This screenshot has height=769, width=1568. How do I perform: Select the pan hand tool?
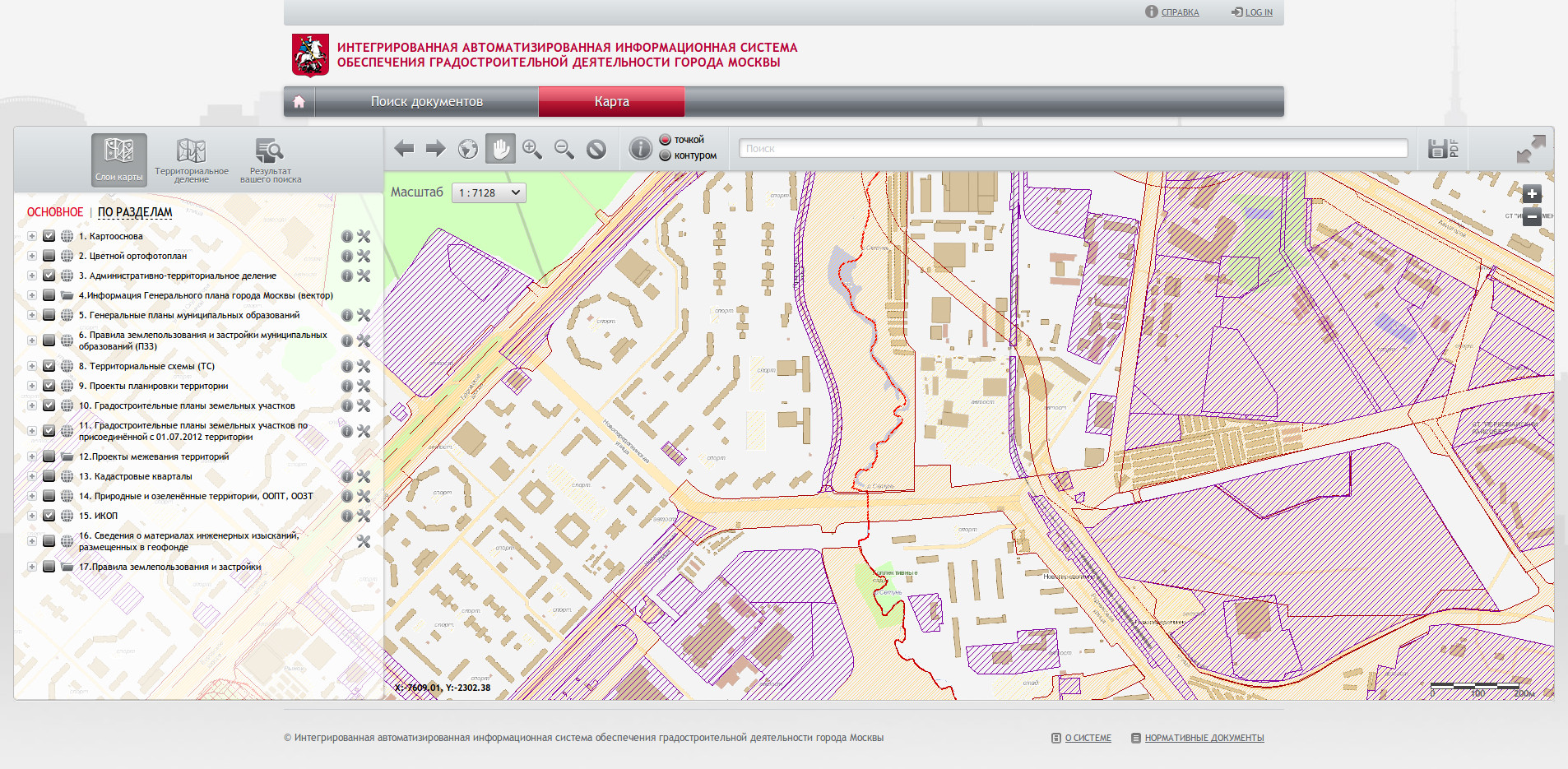pyautogui.click(x=500, y=149)
